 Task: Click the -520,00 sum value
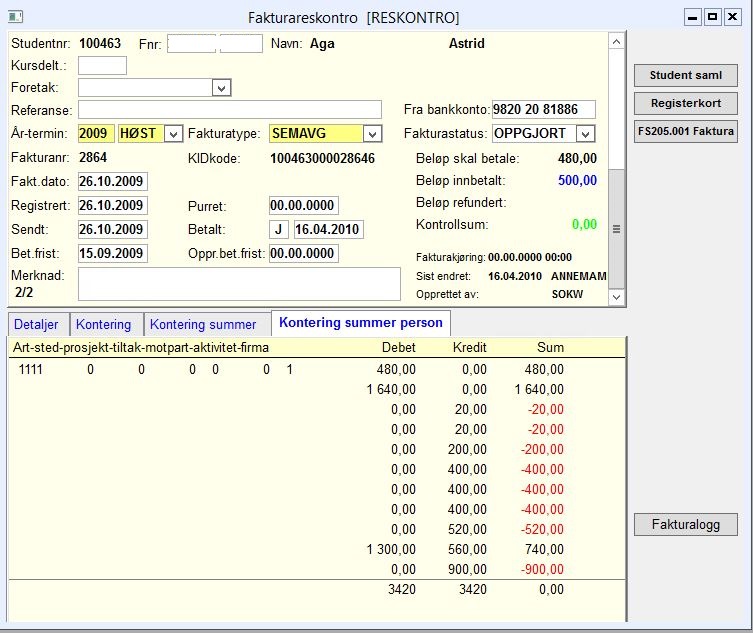point(542,530)
